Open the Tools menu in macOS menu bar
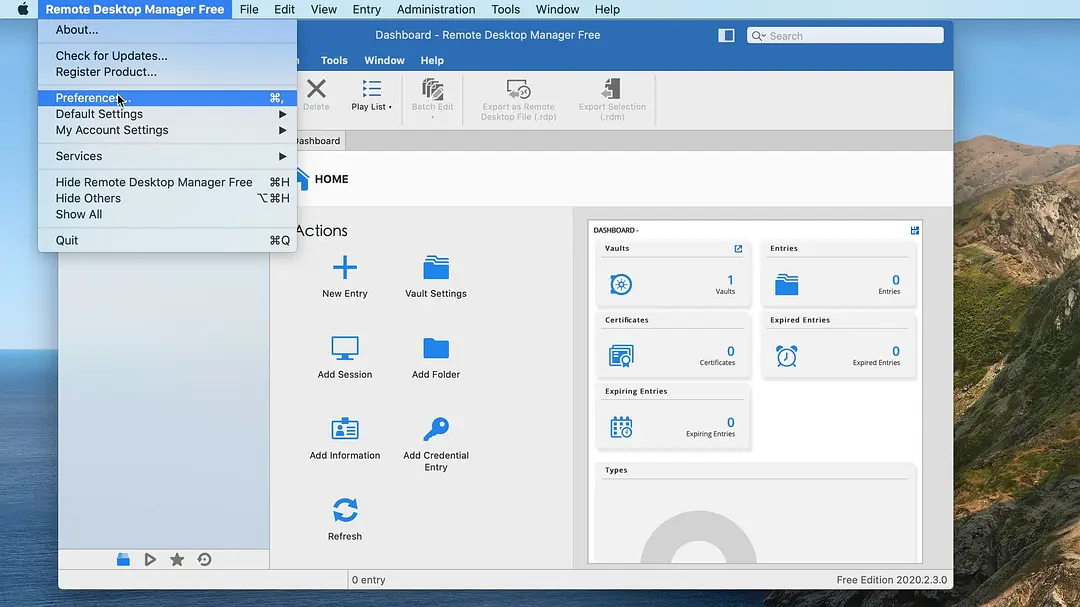 505,9
